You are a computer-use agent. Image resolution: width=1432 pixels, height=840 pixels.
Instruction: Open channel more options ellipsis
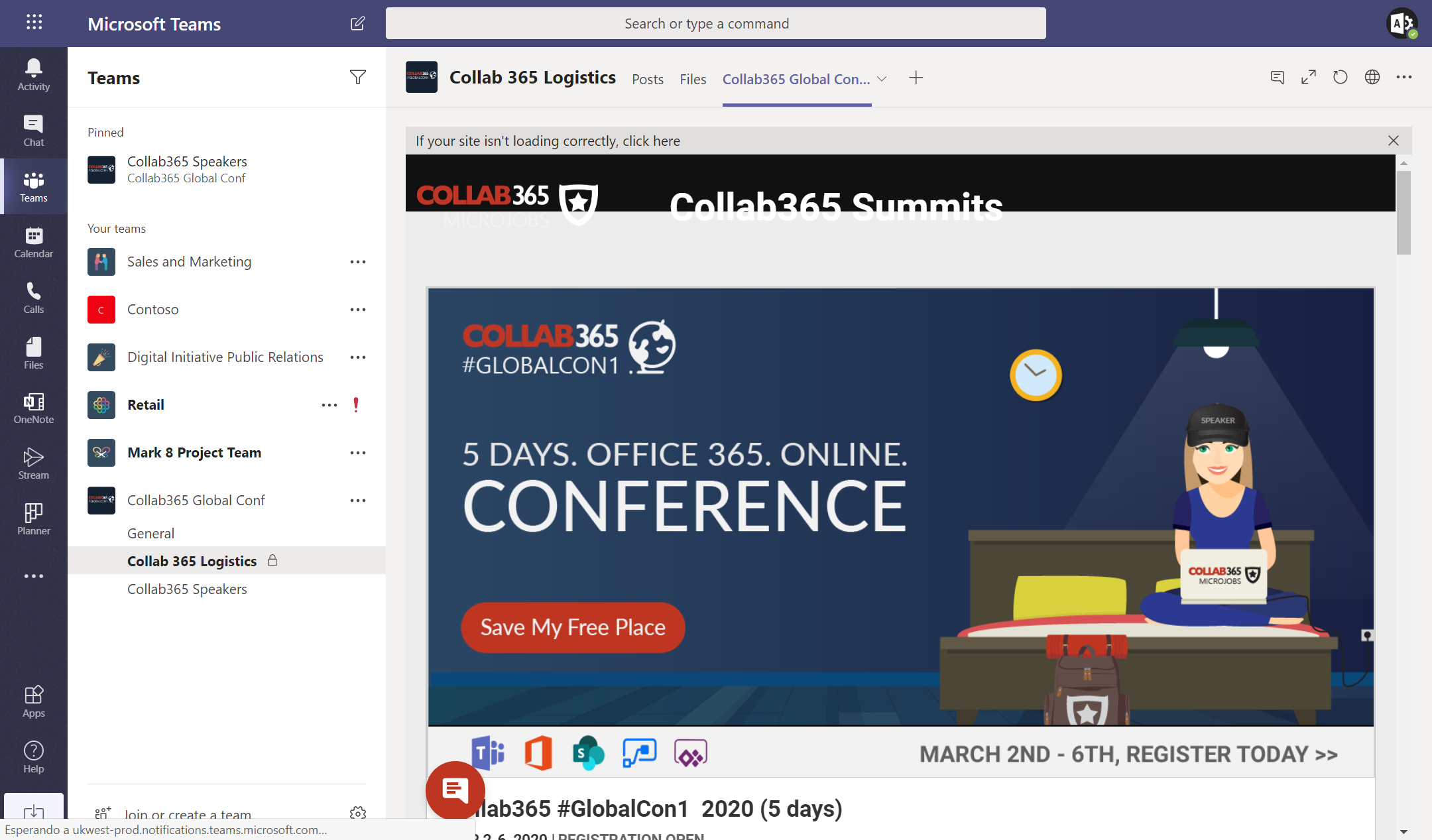tap(1404, 78)
